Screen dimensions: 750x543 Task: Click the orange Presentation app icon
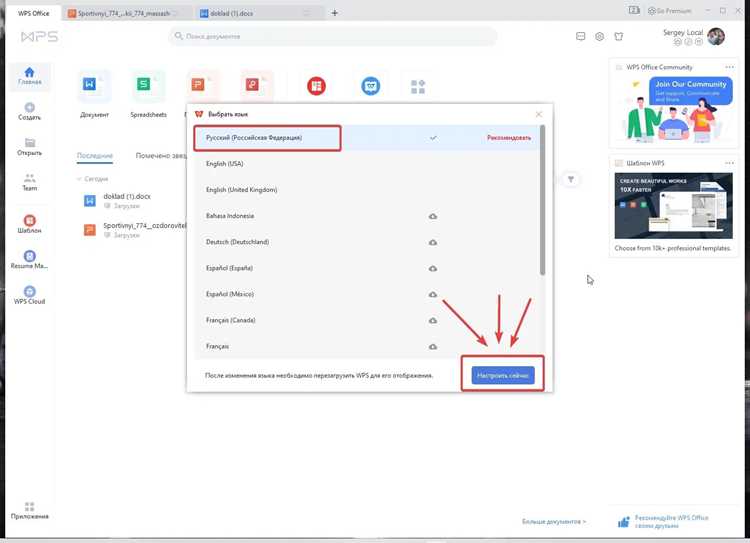click(198, 85)
